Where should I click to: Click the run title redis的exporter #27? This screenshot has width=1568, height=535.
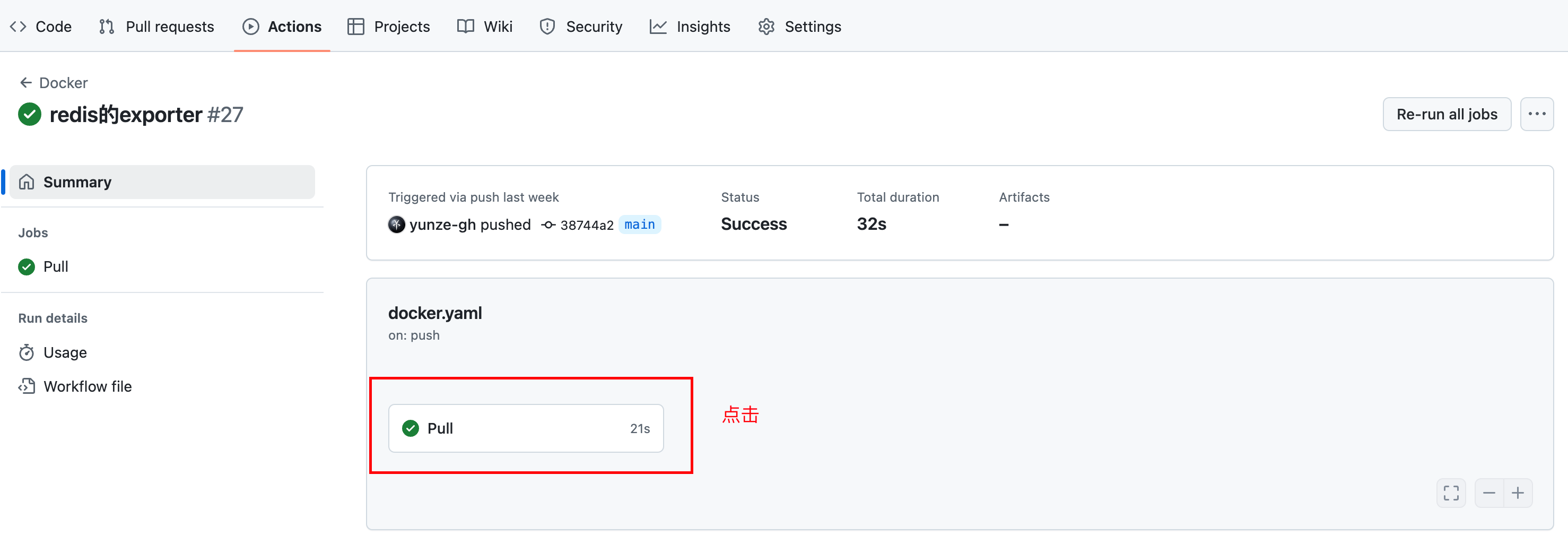(x=146, y=114)
